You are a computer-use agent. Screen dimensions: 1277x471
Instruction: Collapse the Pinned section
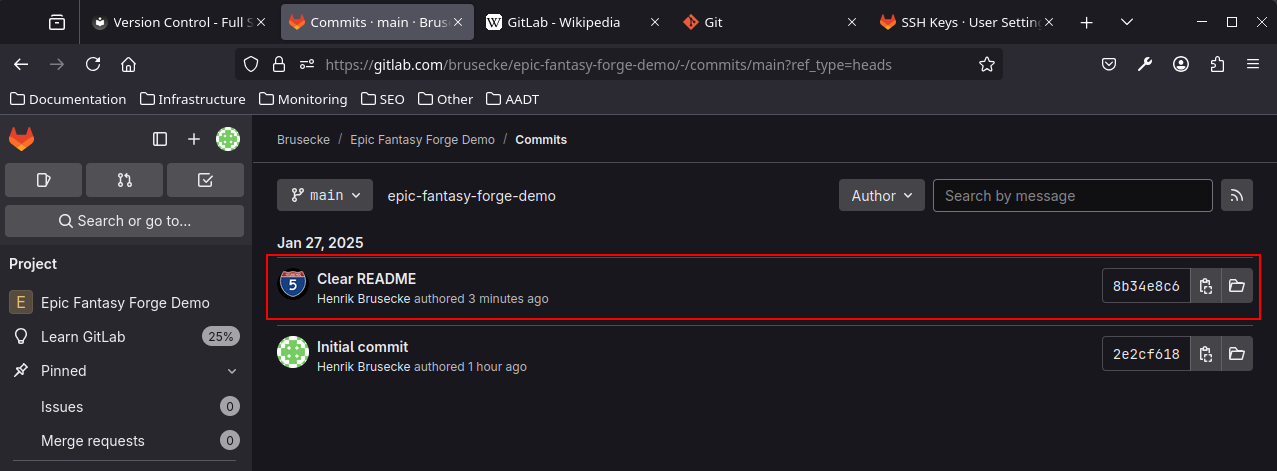[x=232, y=371]
